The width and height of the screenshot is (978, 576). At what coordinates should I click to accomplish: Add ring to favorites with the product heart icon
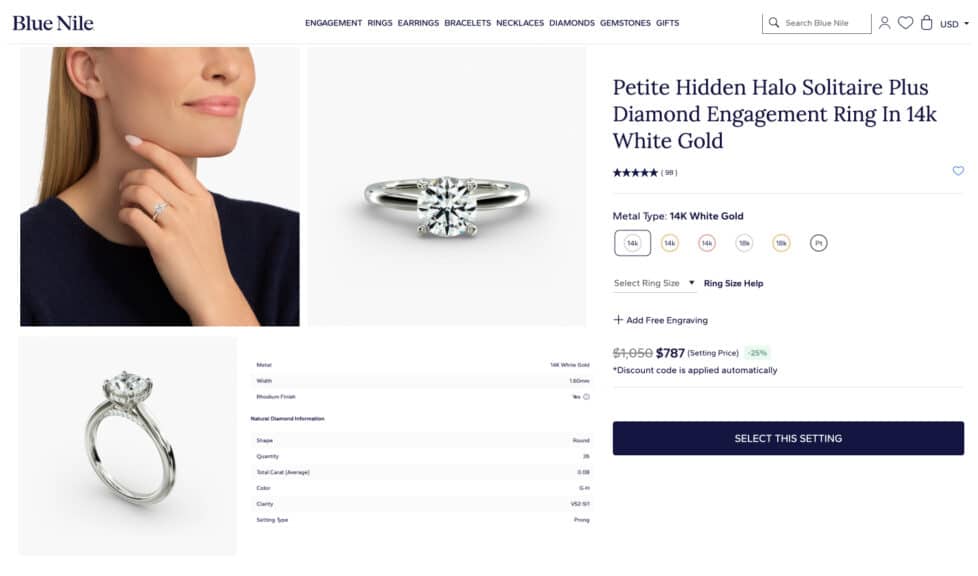(x=958, y=171)
